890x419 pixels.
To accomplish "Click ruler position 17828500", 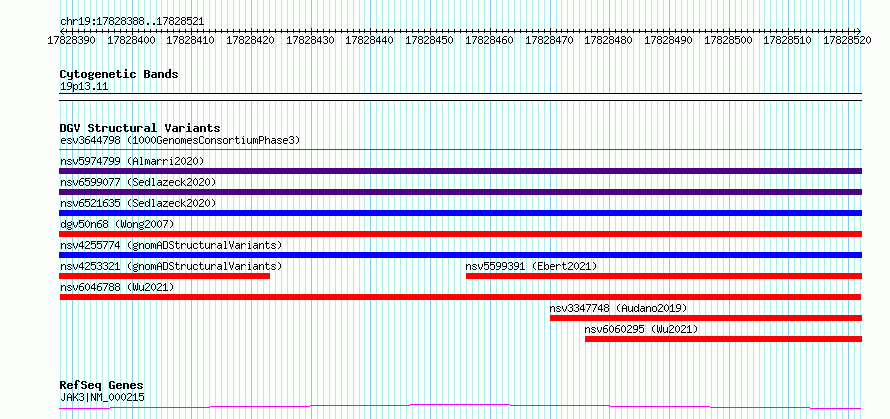I will [x=729, y=40].
